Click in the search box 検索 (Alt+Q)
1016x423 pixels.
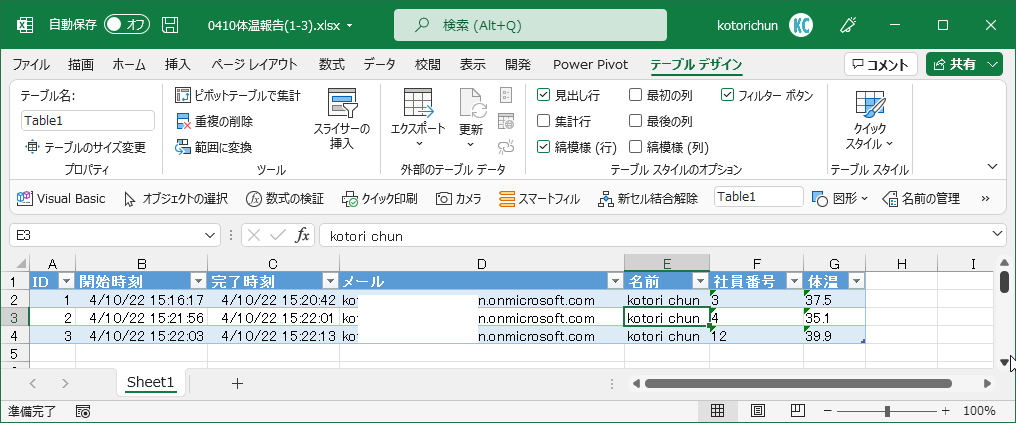(x=530, y=25)
